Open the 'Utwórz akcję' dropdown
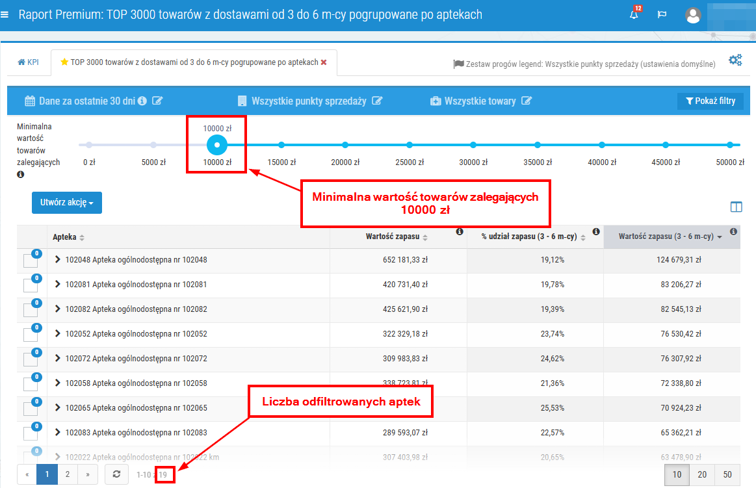The height and width of the screenshot is (488, 756). tap(66, 203)
